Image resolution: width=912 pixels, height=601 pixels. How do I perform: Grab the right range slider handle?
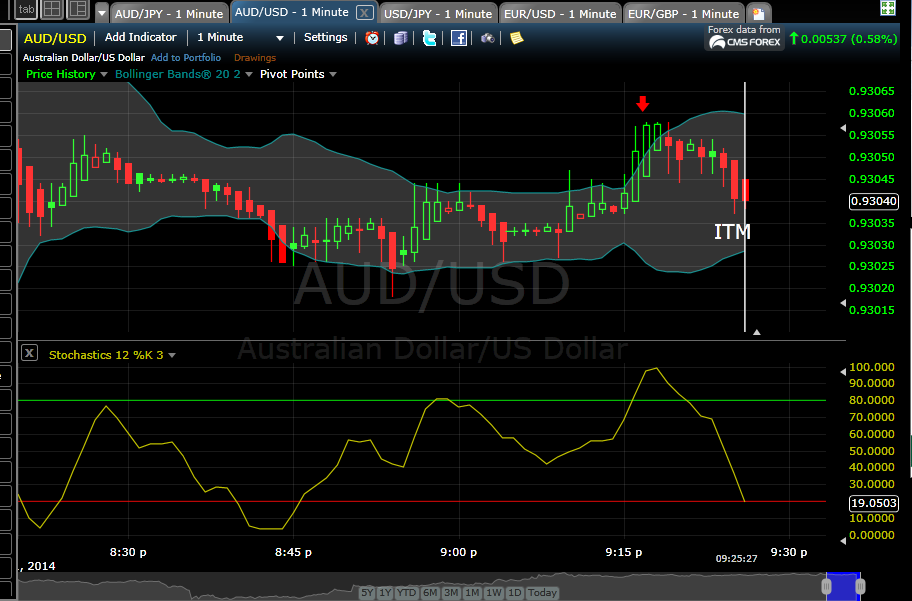pos(860,586)
